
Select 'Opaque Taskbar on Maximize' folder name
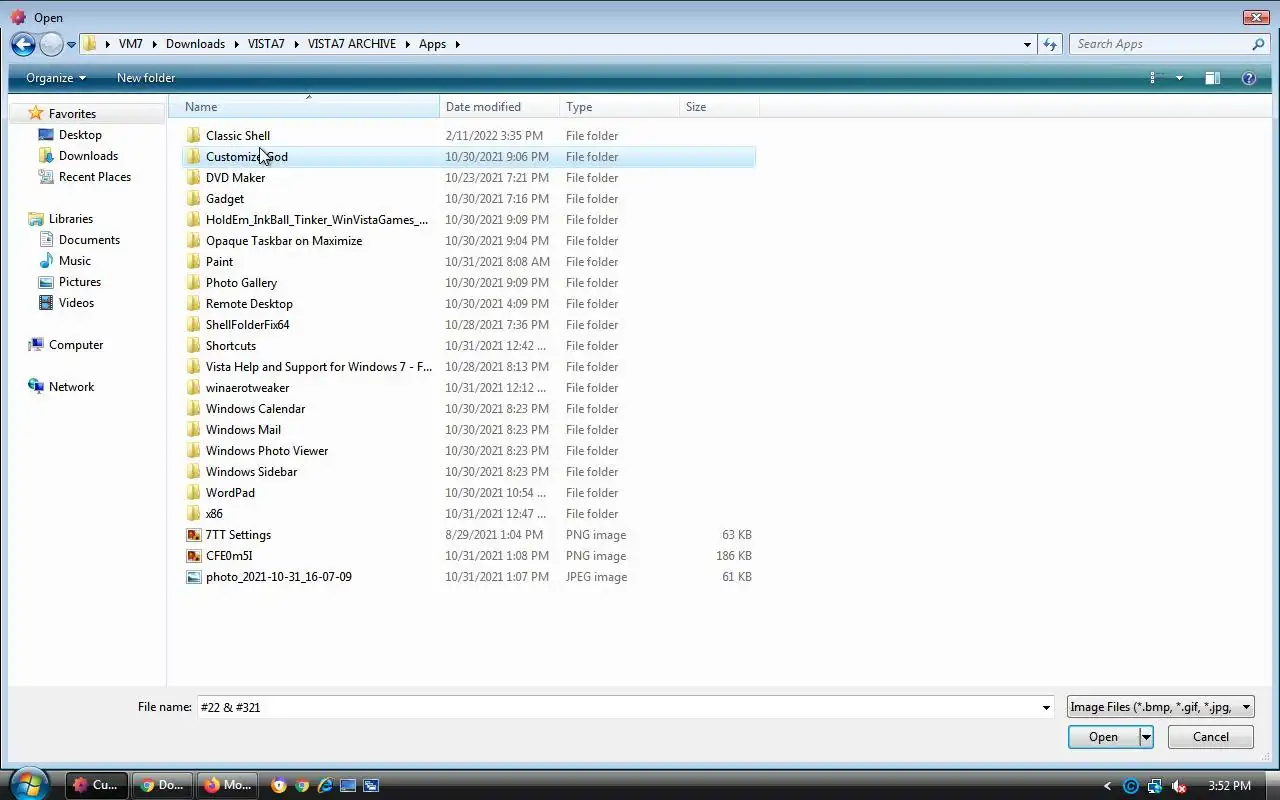(284, 240)
